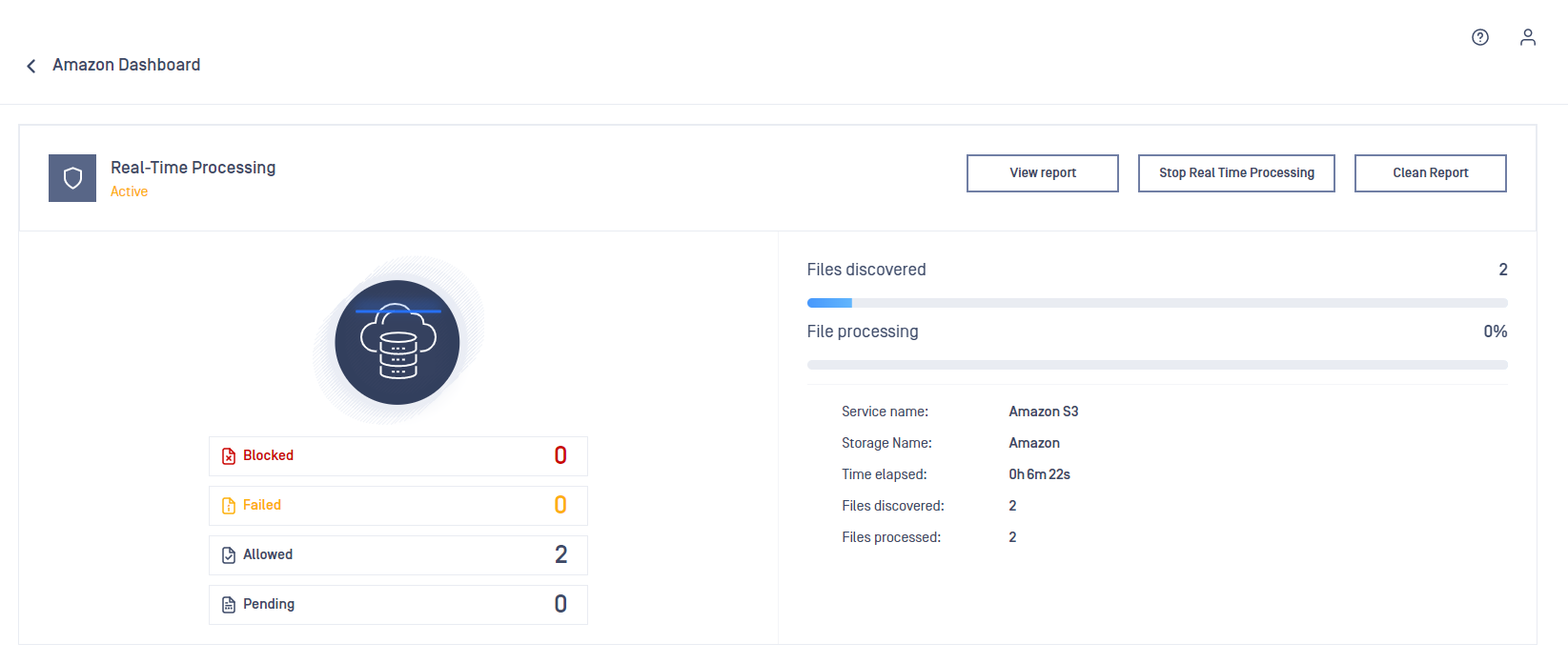Select the Pending results row
Viewport: 1568px width, 663px height.
[x=398, y=605]
